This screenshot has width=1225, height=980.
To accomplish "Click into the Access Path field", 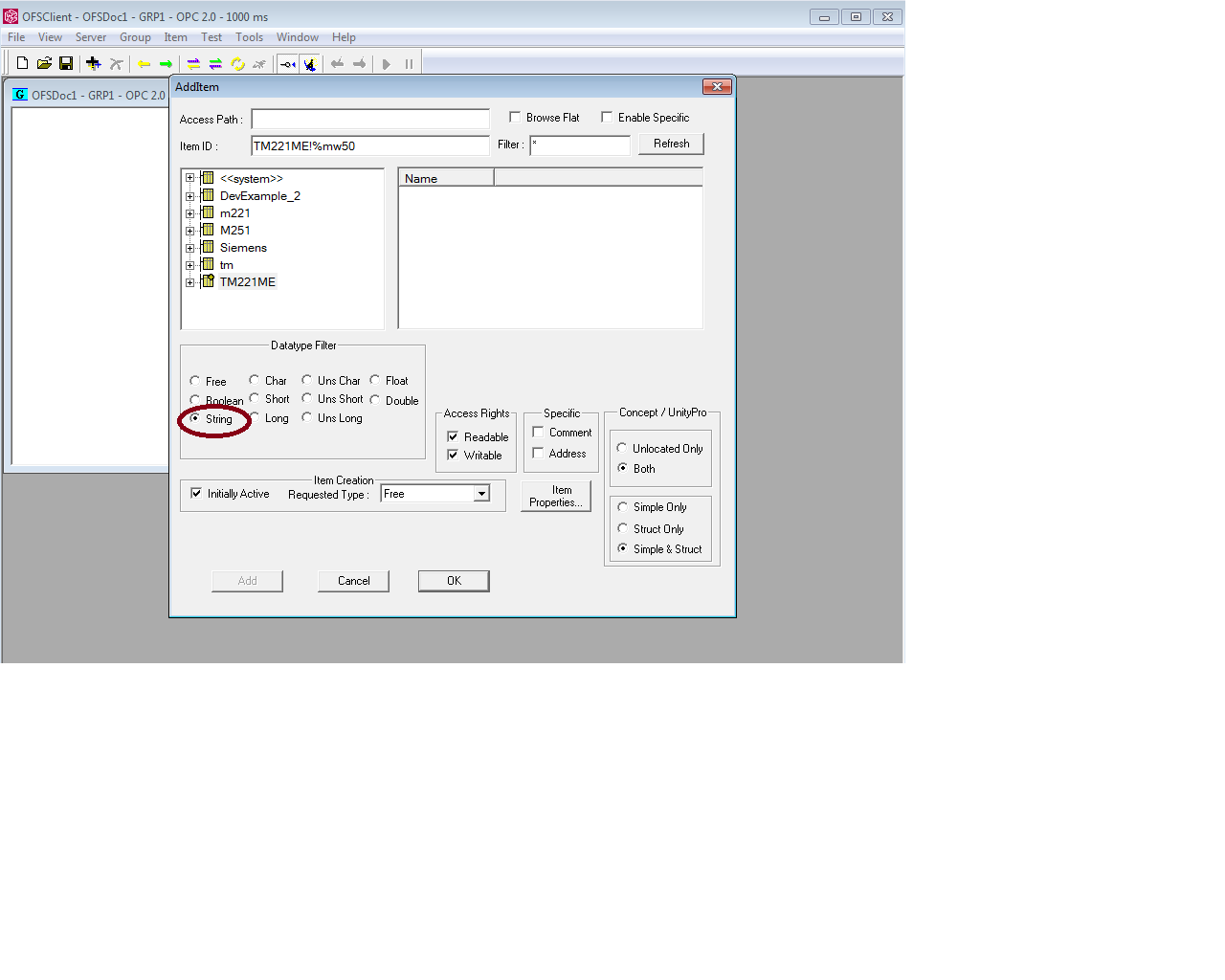I will pyautogui.click(x=369, y=120).
